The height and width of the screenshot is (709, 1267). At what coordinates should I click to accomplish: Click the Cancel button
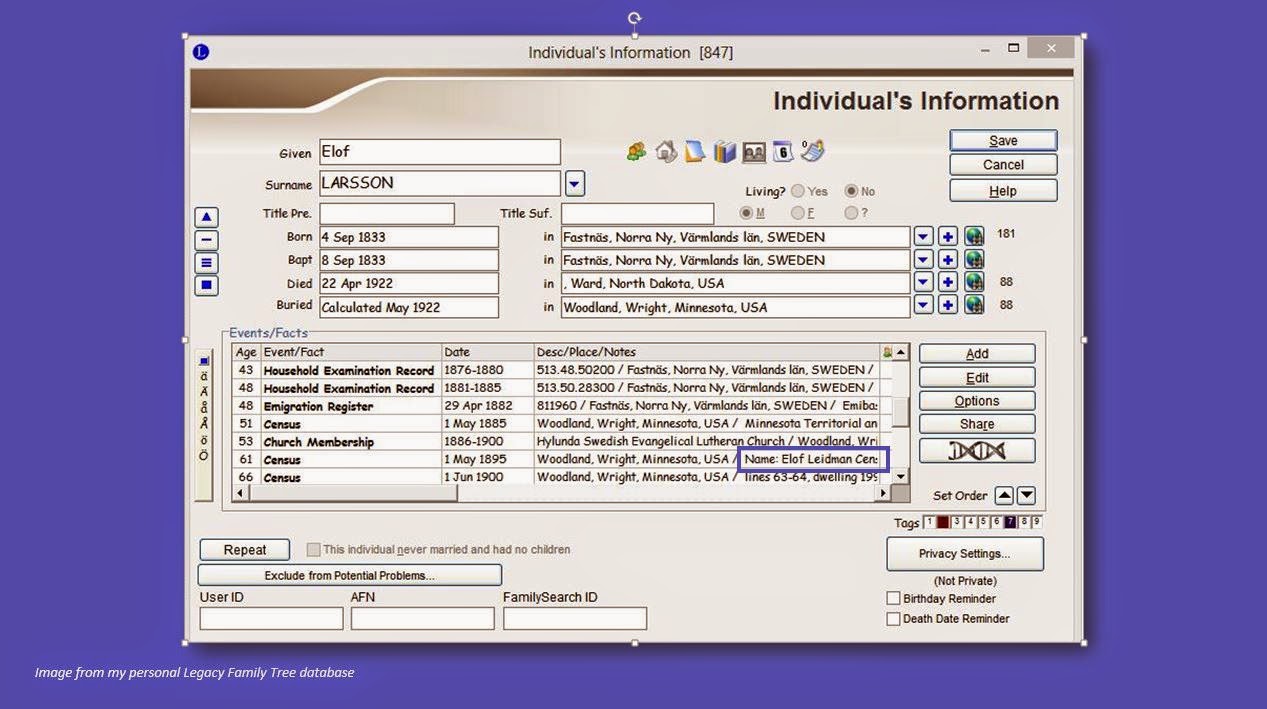pyautogui.click(x=1003, y=165)
